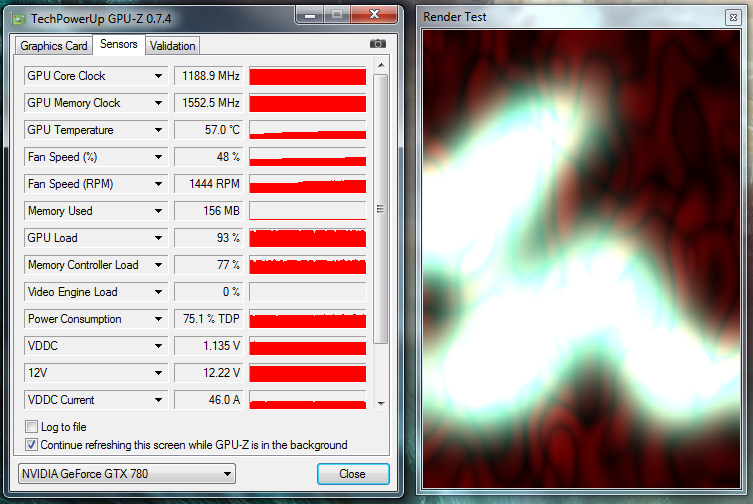
Task: Click the Render Test window title
Action: point(455,17)
